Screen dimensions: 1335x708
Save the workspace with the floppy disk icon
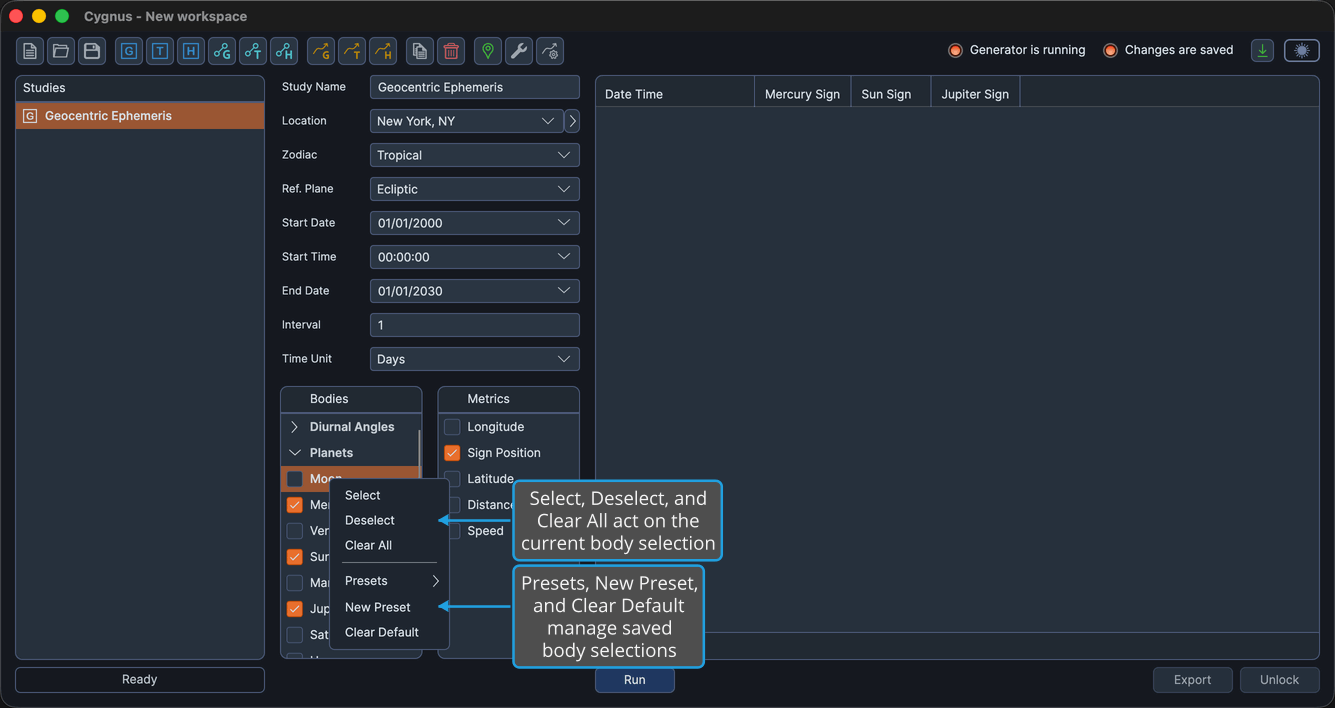[x=92, y=51]
